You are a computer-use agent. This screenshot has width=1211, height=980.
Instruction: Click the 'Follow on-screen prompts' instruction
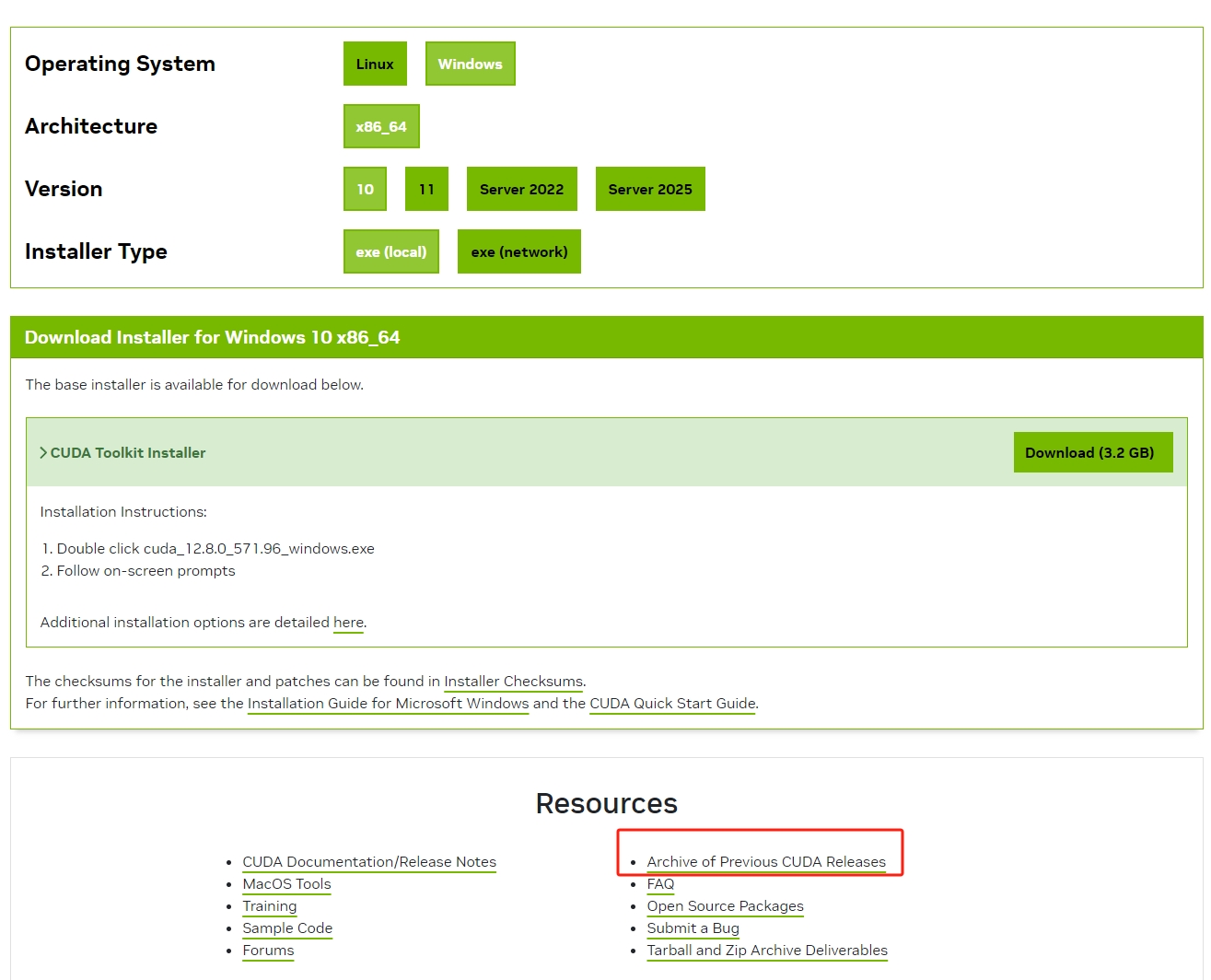[146, 571]
